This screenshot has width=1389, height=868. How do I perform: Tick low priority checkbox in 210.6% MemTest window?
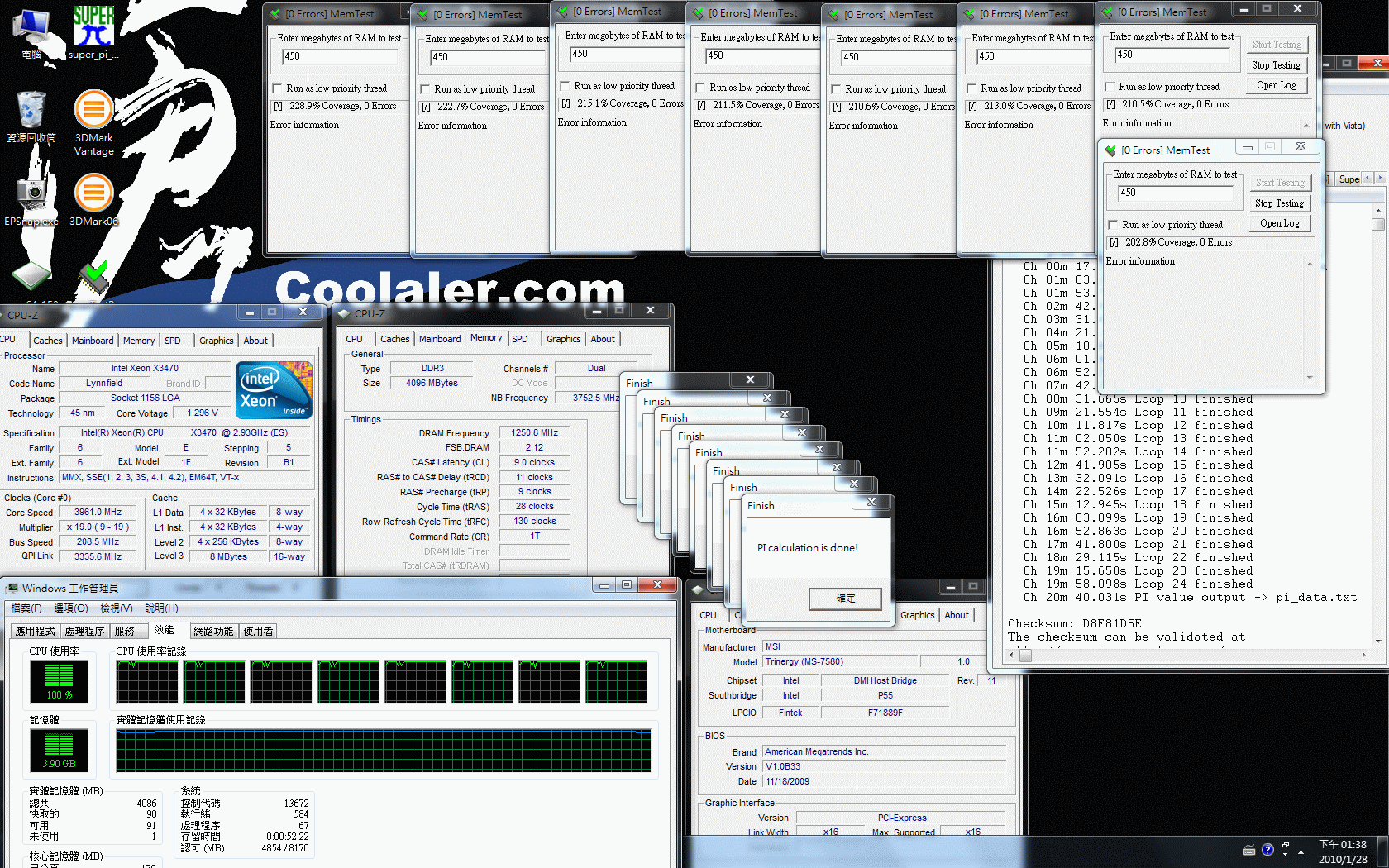tap(837, 89)
